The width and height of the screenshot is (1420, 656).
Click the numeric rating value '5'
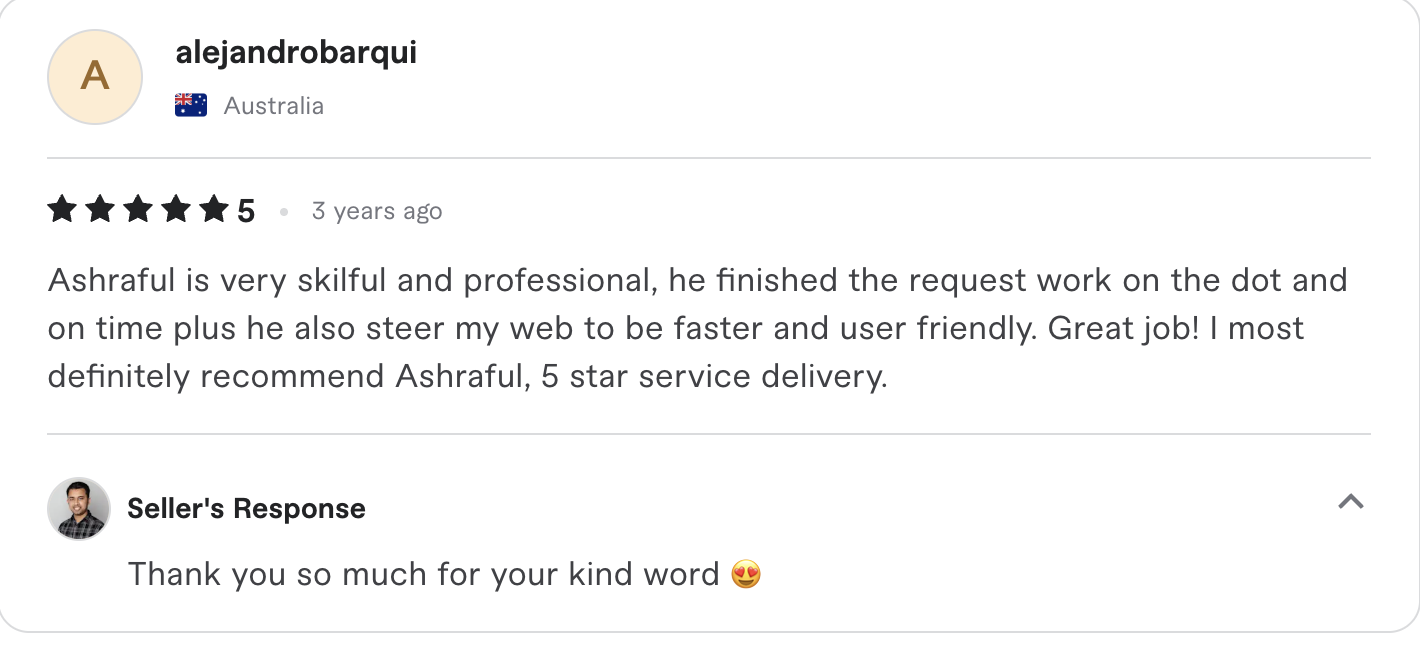tap(245, 210)
